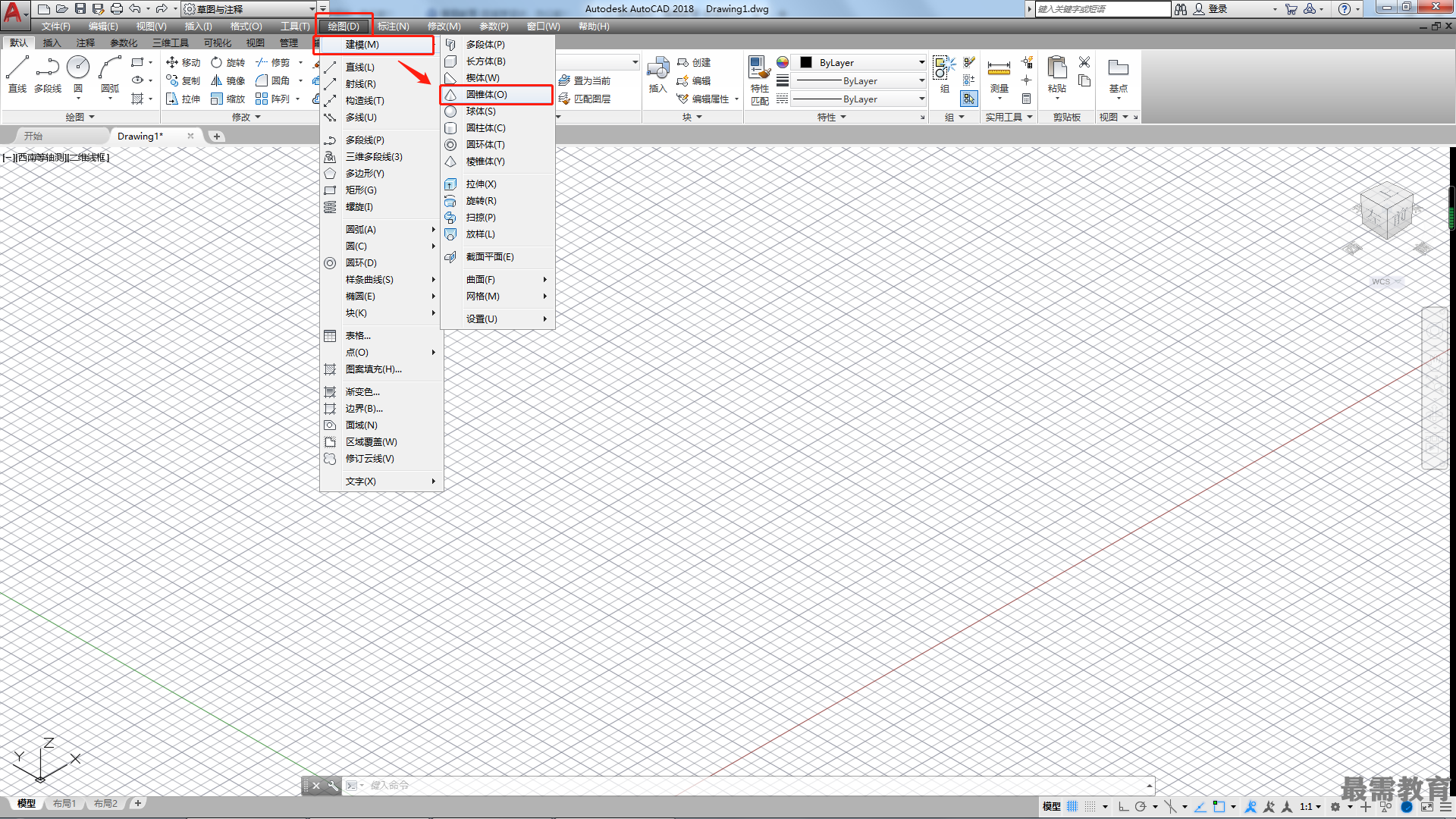Click the Cut scissors icon in clipboard panel

1084,62
